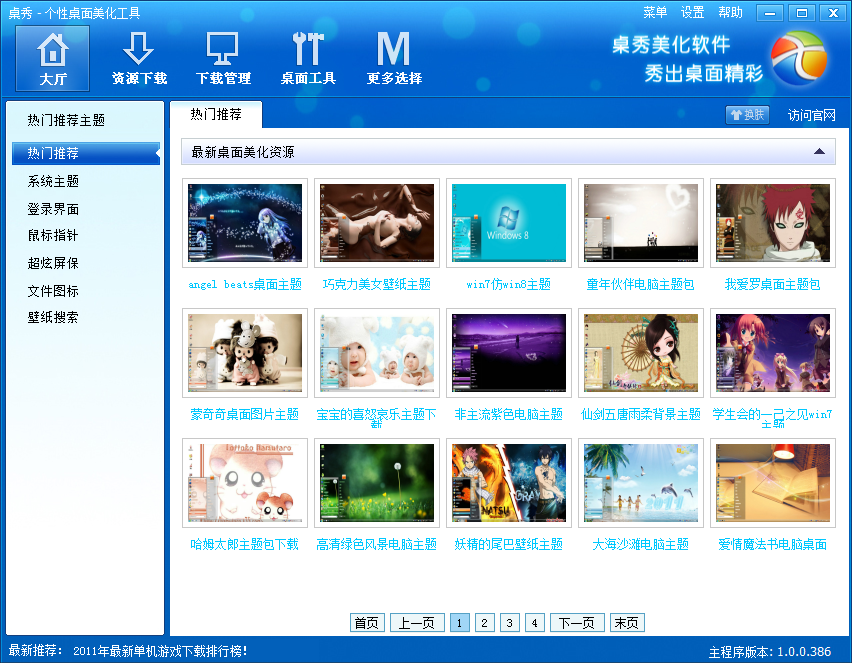This screenshot has height=663, width=852.
Task: Open the 帮助 help menu
Action: 729,11
